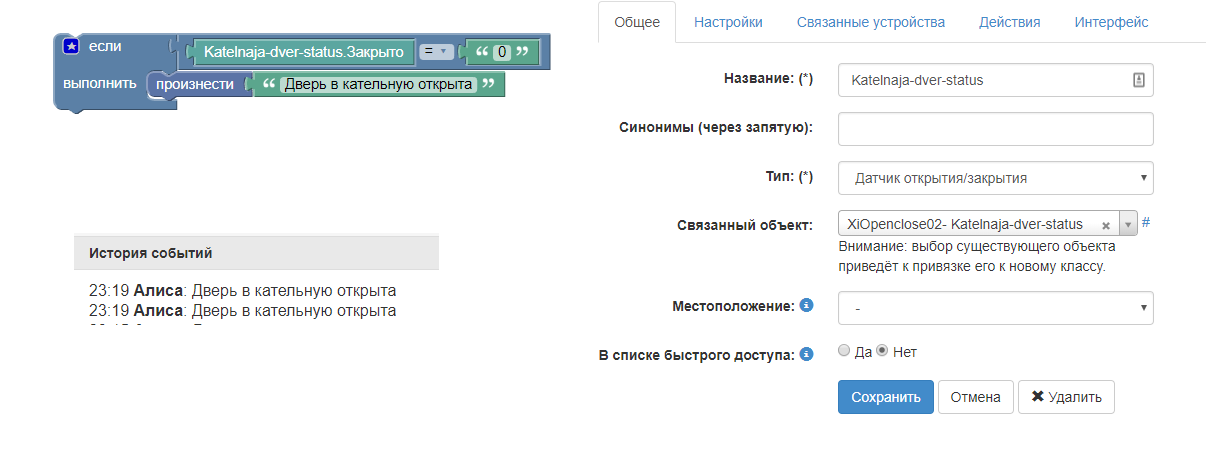This screenshot has height=469, width=1221.
Task: Open the Тип dropdown list
Action: click(x=995, y=178)
